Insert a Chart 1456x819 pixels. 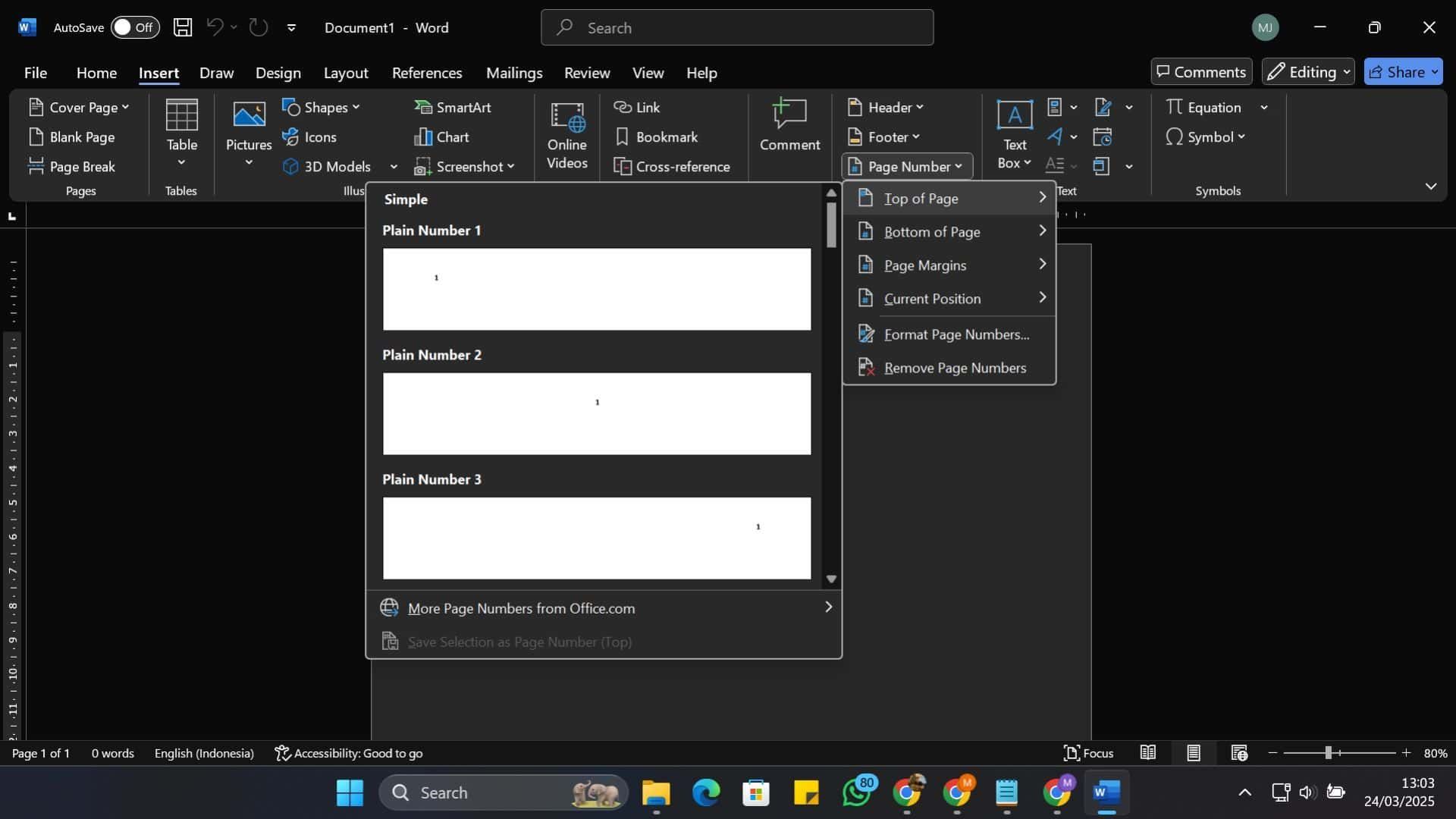coord(441,136)
